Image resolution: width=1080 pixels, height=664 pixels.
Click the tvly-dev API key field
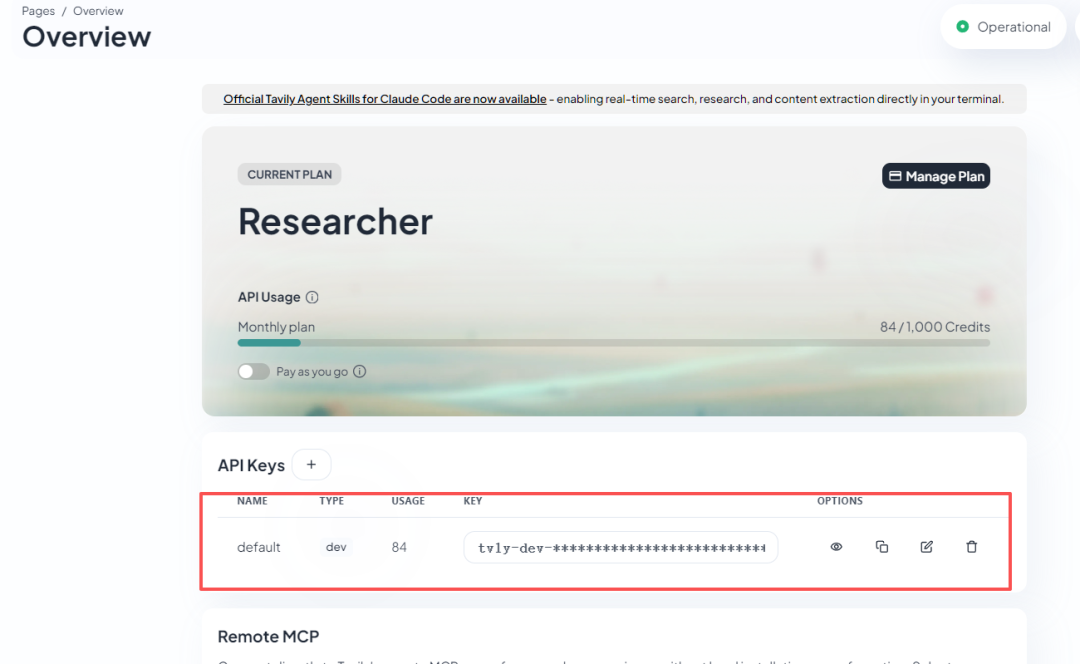pos(621,548)
